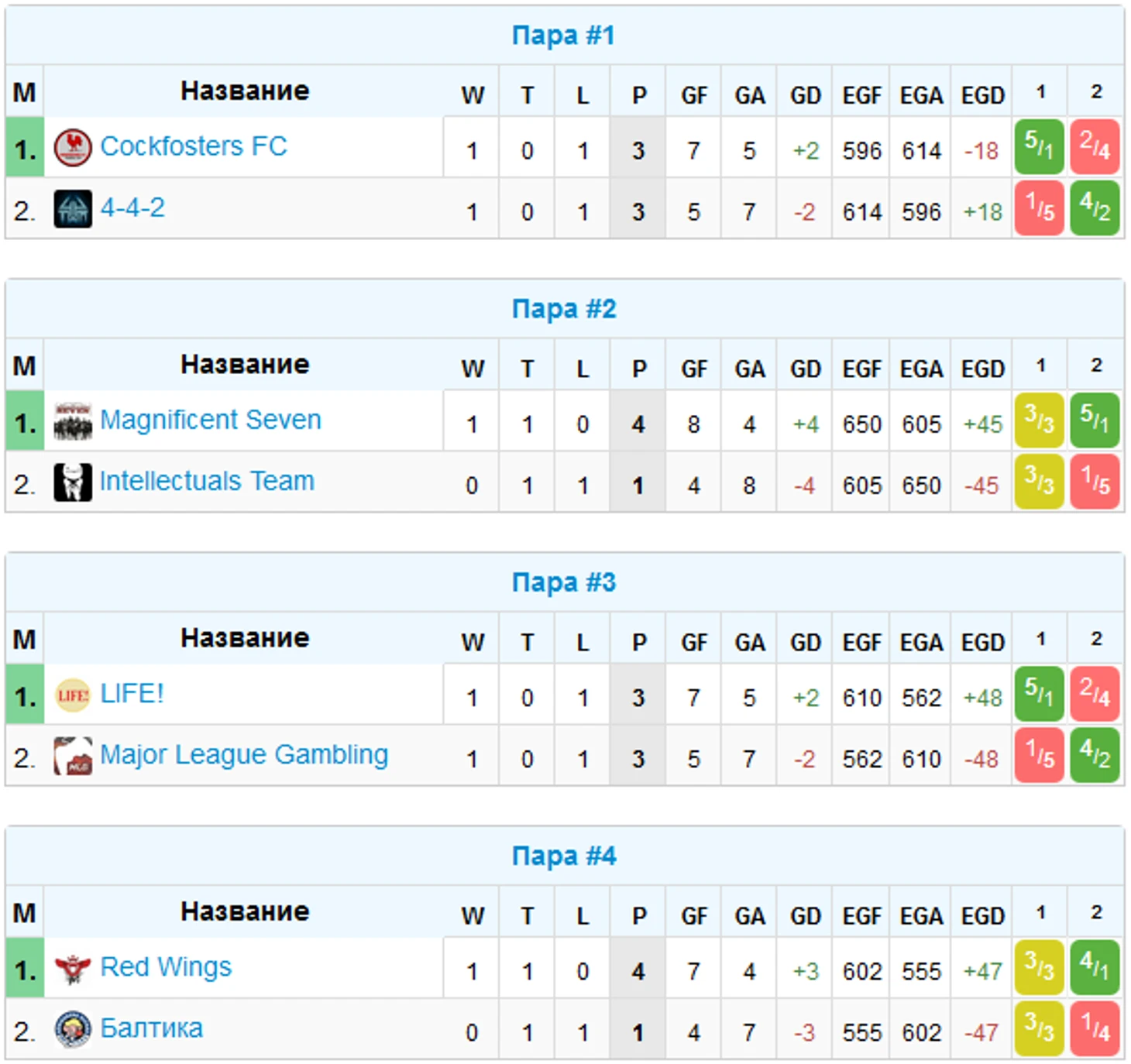Click the Major League Gambling logo
Viewport: 1131px width, 1064px height.
point(73,756)
